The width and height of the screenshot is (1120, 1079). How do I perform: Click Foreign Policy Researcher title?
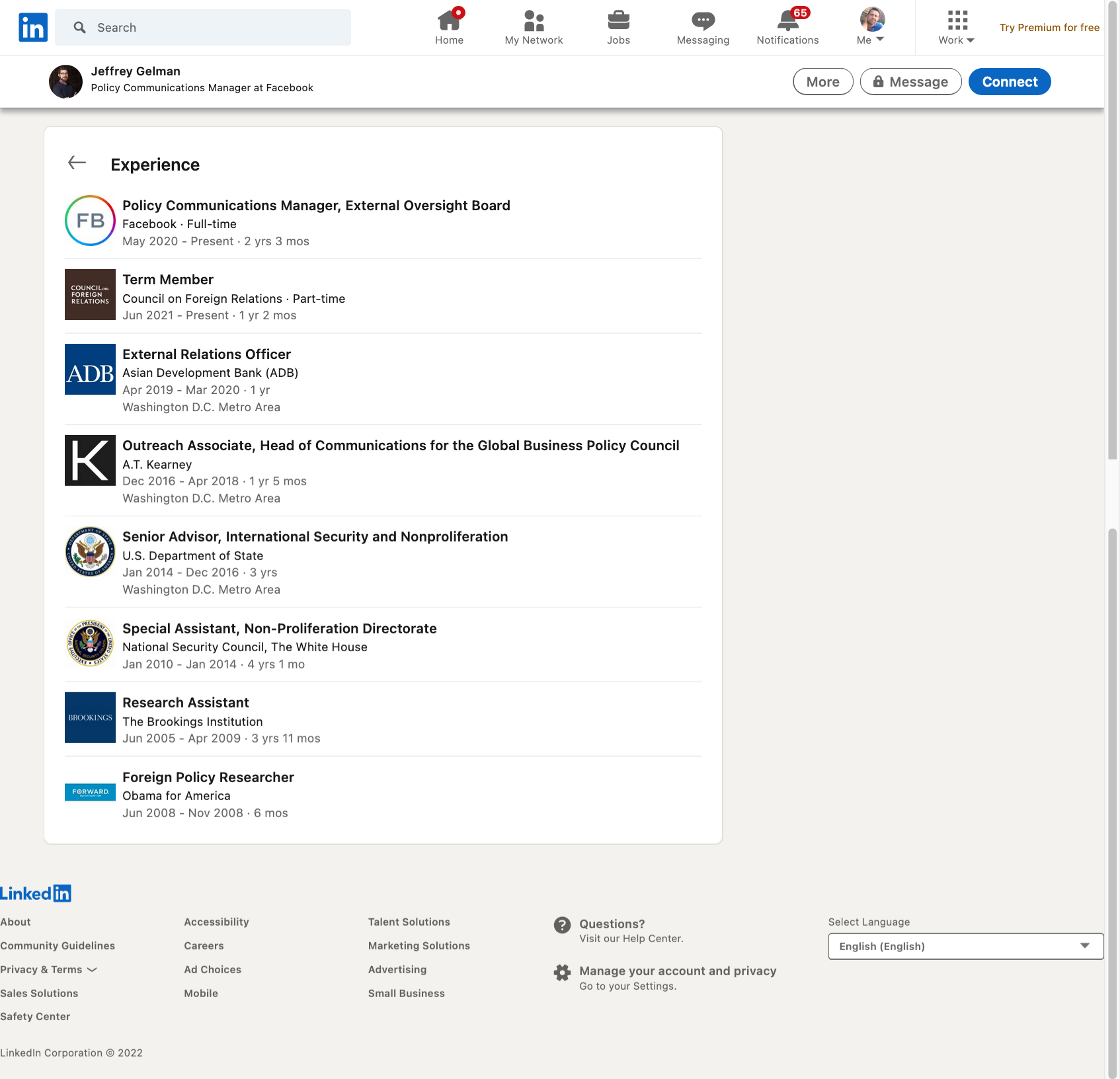pos(208,778)
